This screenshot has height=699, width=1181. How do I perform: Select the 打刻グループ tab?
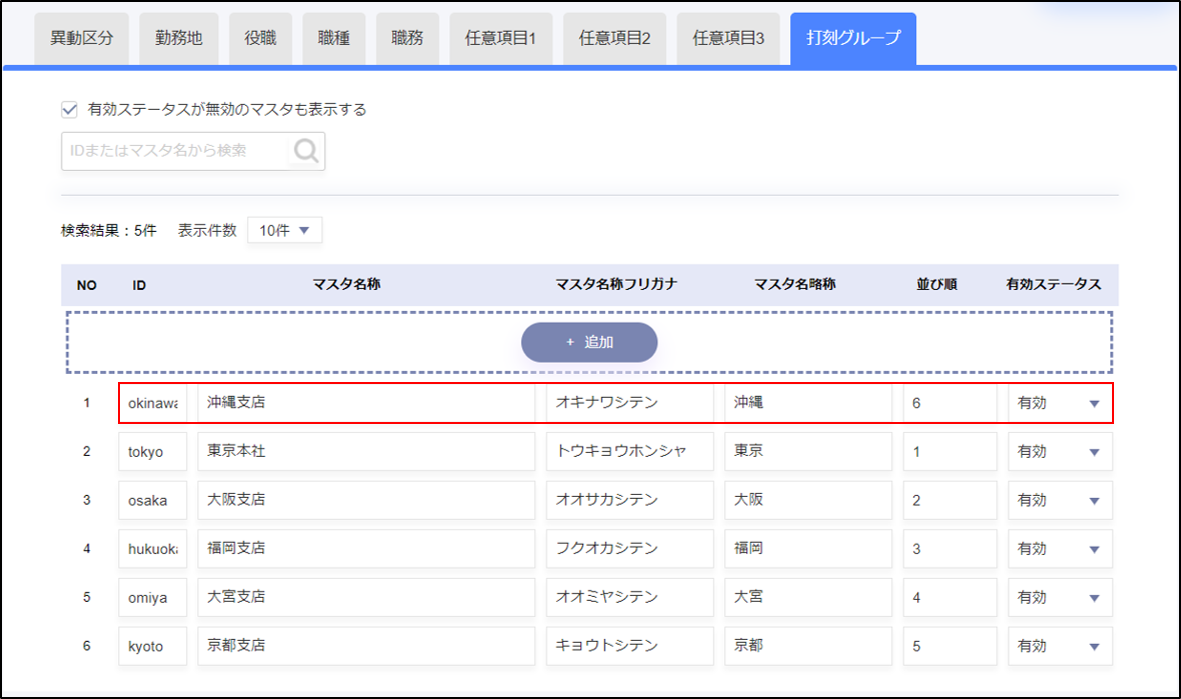pos(853,39)
